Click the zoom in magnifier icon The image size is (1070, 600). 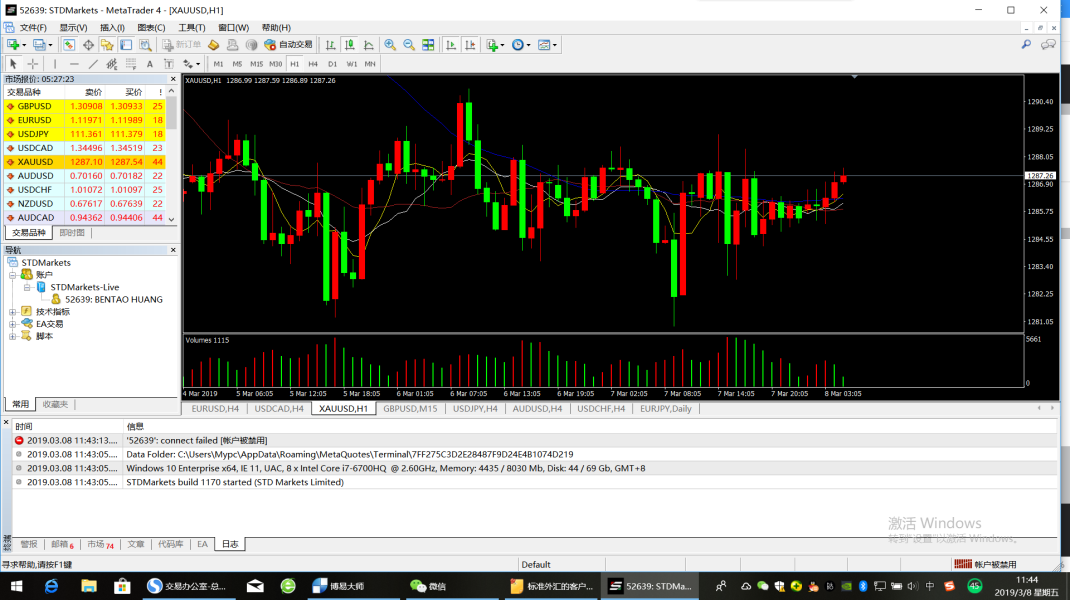click(x=390, y=45)
